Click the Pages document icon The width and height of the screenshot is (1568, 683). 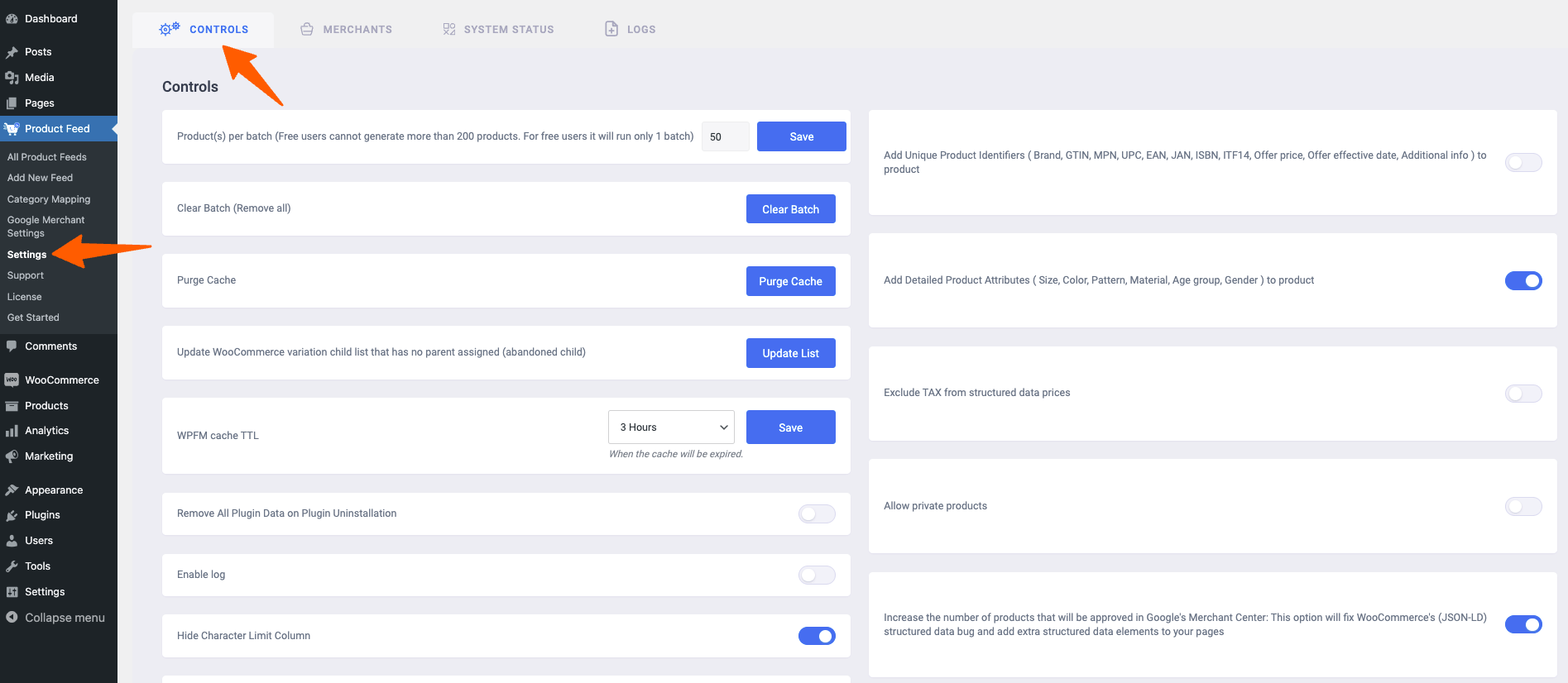(12, 103)
